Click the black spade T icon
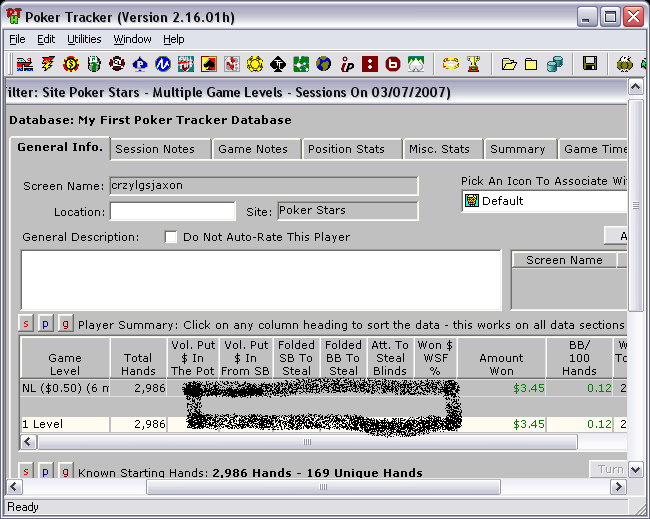 click(278, 64)
